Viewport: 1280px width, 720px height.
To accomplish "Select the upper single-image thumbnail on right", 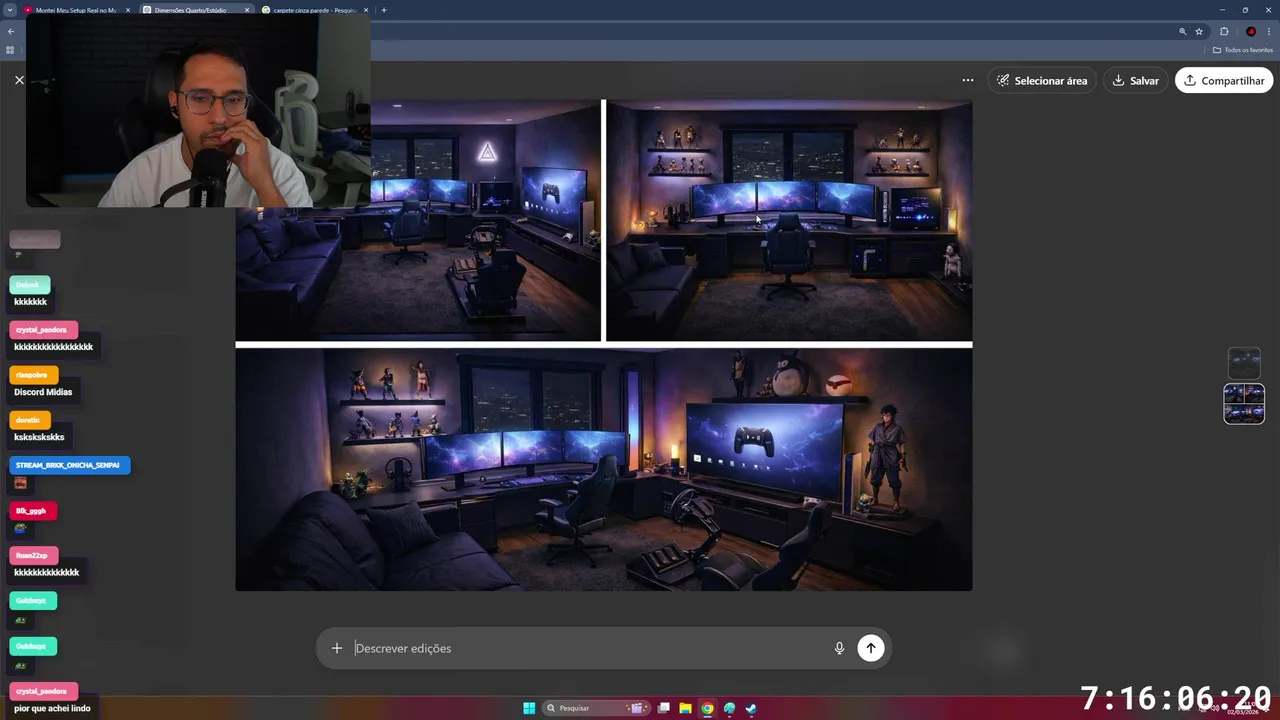I will tap(1244, 362).
